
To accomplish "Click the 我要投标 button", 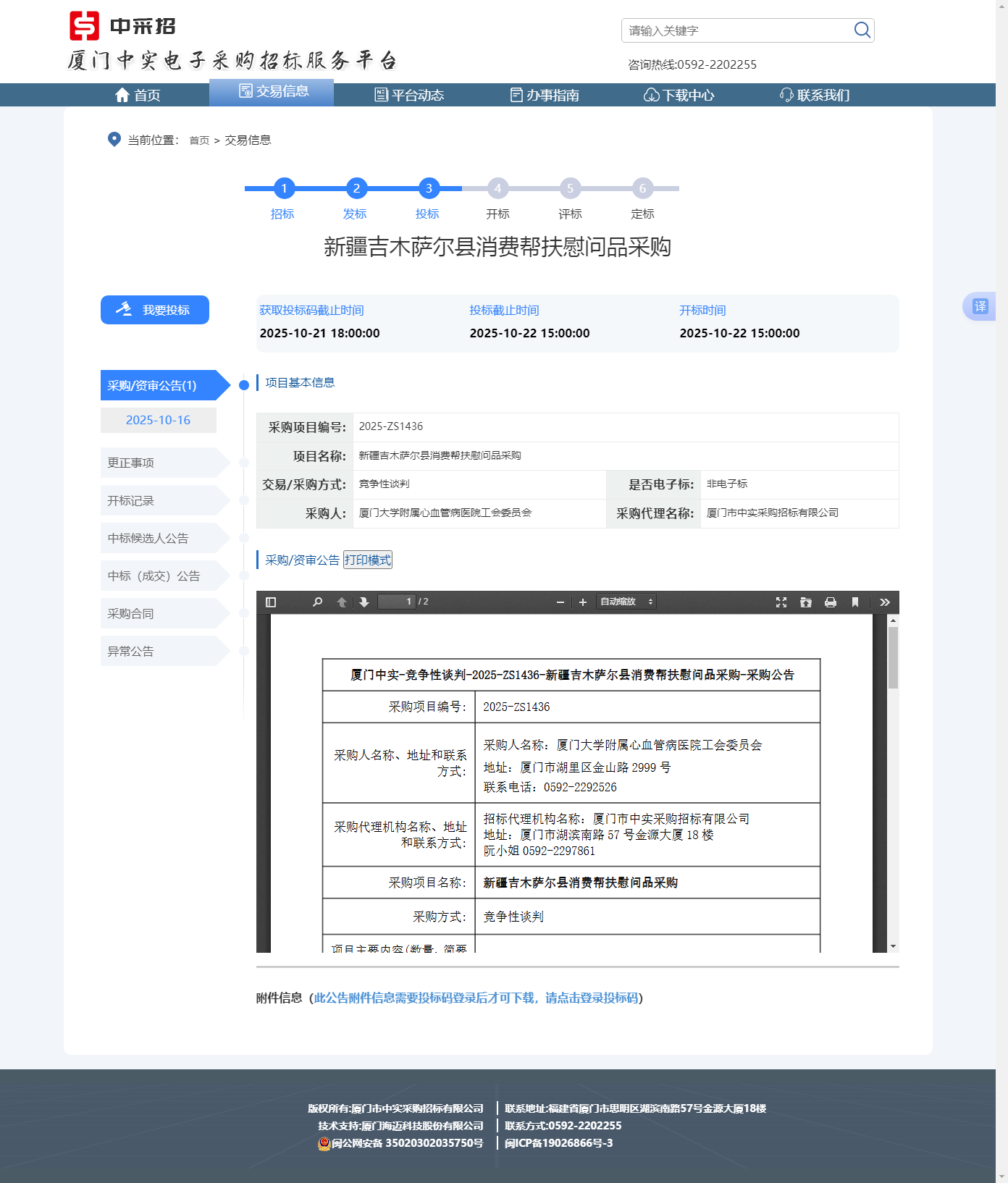I will [155, 310].
